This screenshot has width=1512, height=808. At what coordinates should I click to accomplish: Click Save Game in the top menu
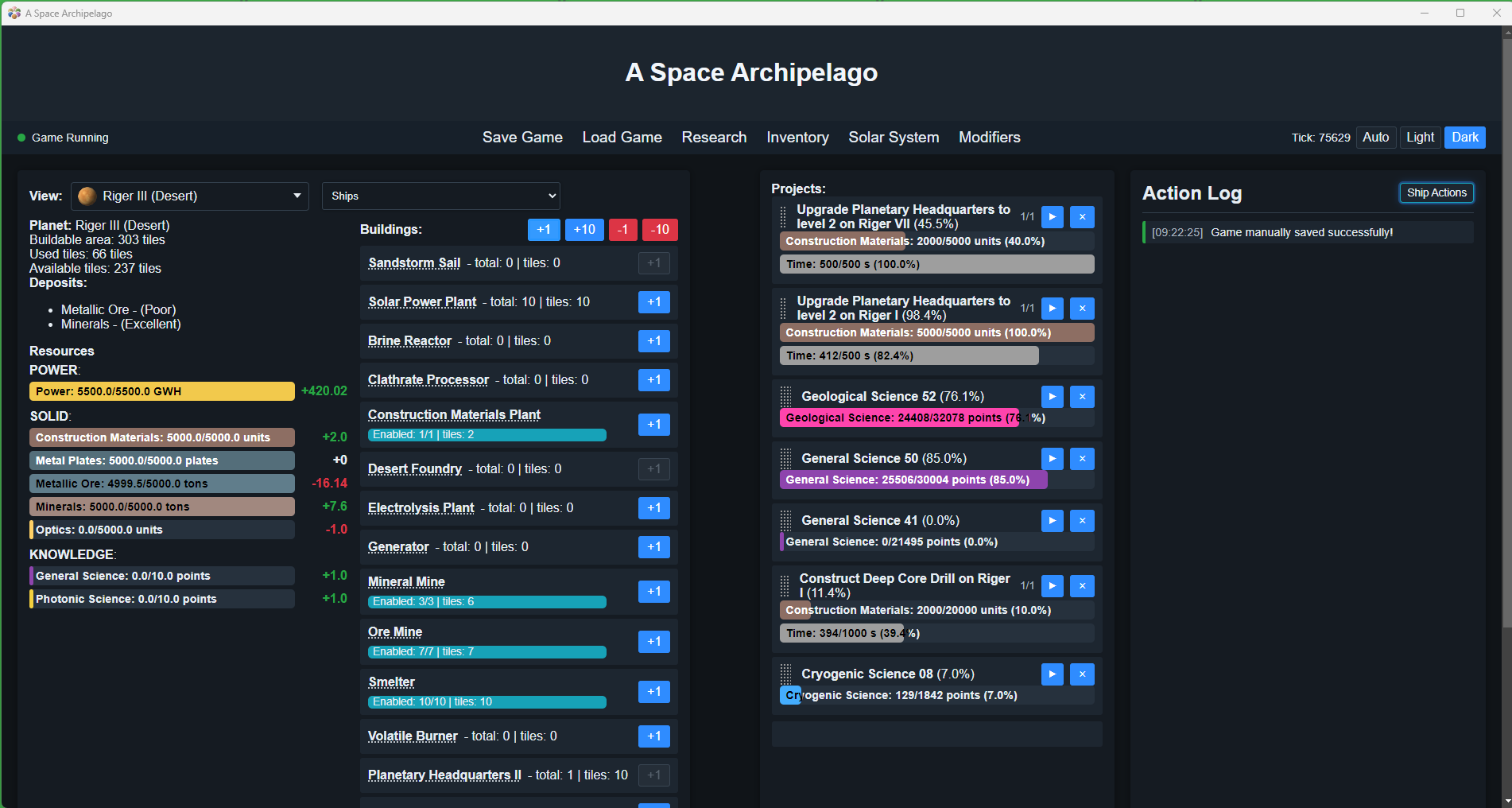[522, 138]
